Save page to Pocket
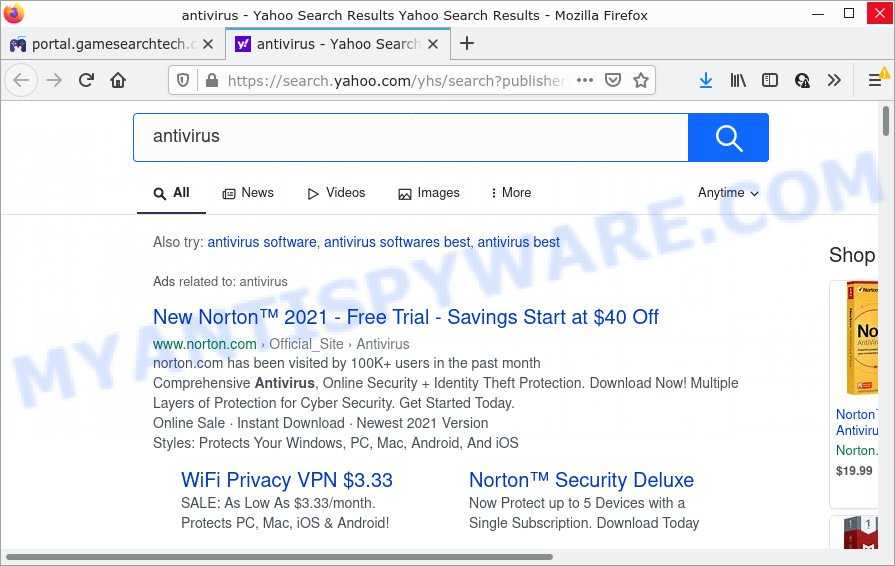The height and width of the screenshot is (566, 895). pyautogui.click(x=612, y=80)
